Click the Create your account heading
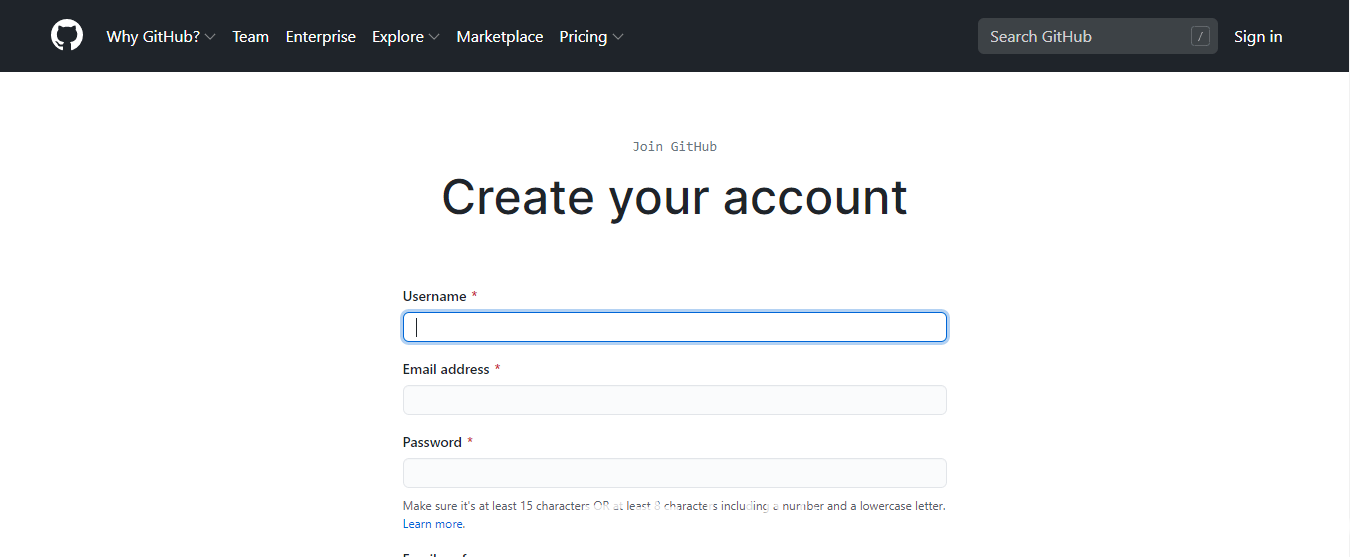This screenshot has width=1350, height=557. tap(675, 197)
